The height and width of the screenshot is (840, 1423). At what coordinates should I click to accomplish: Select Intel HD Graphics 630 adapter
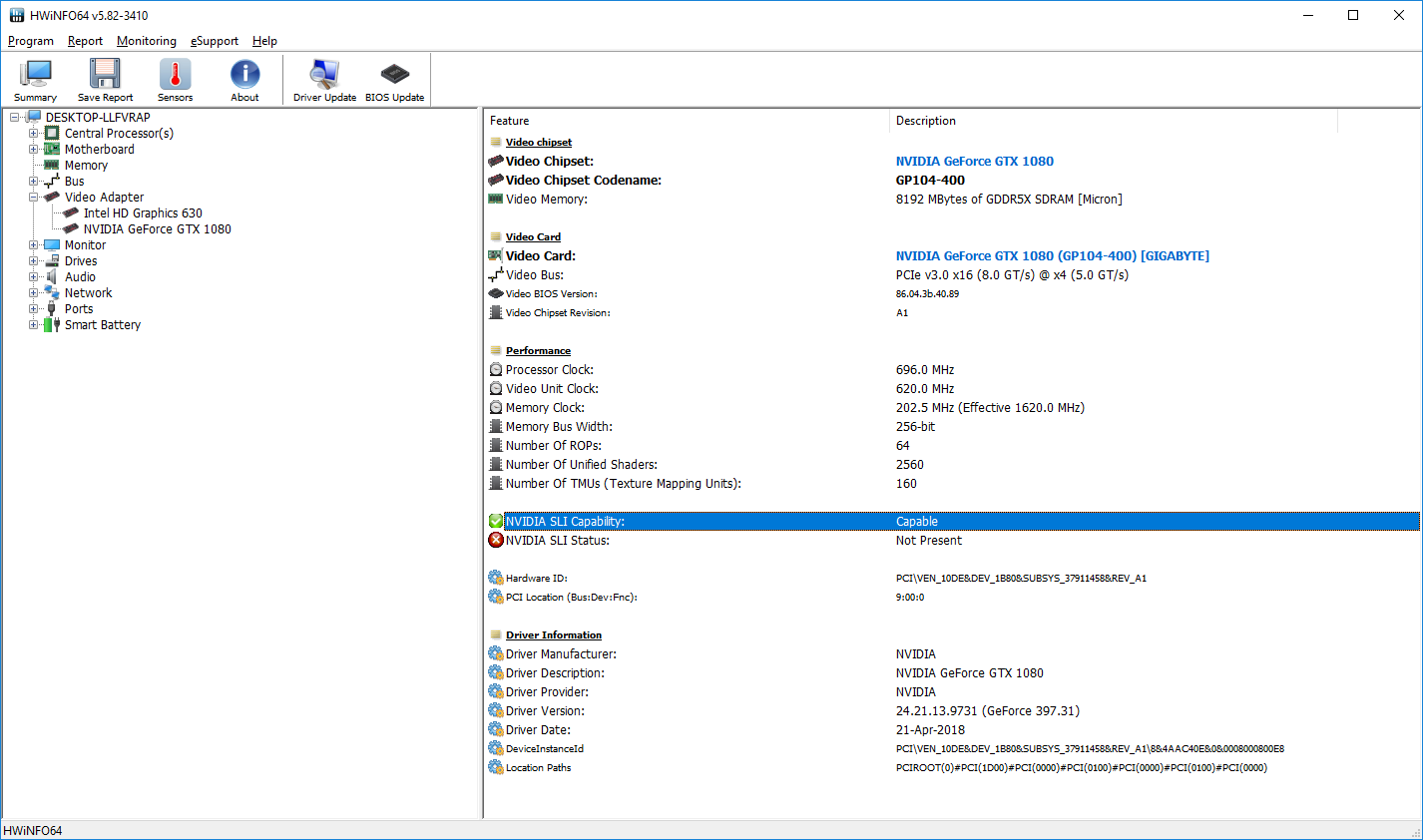(x=142, y=213)
